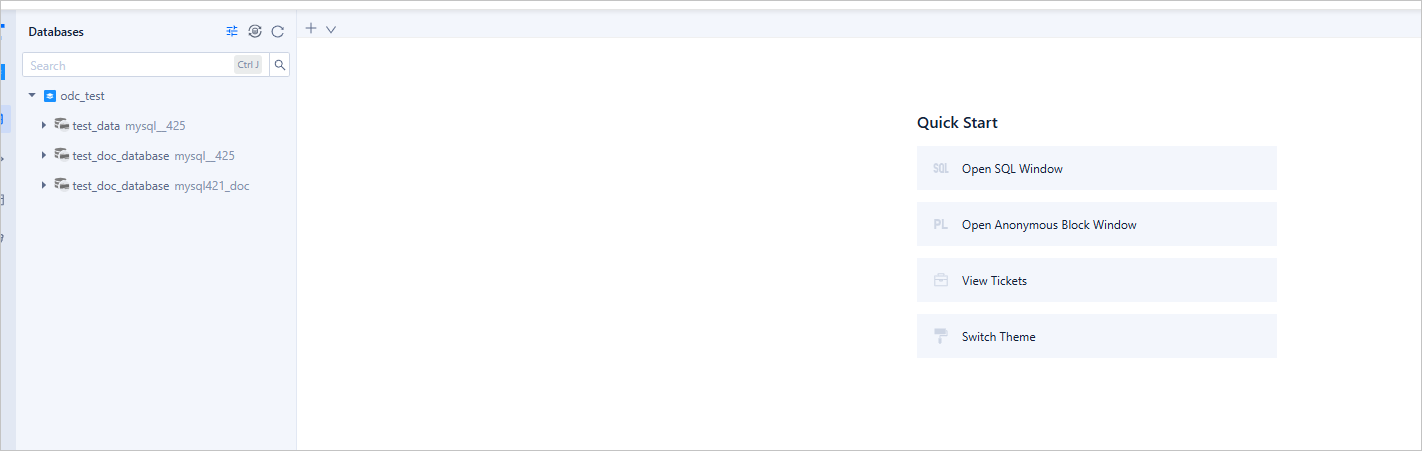
Task: Click the search magnifier button
Action: pyautogui.click(x=280, y=65)
